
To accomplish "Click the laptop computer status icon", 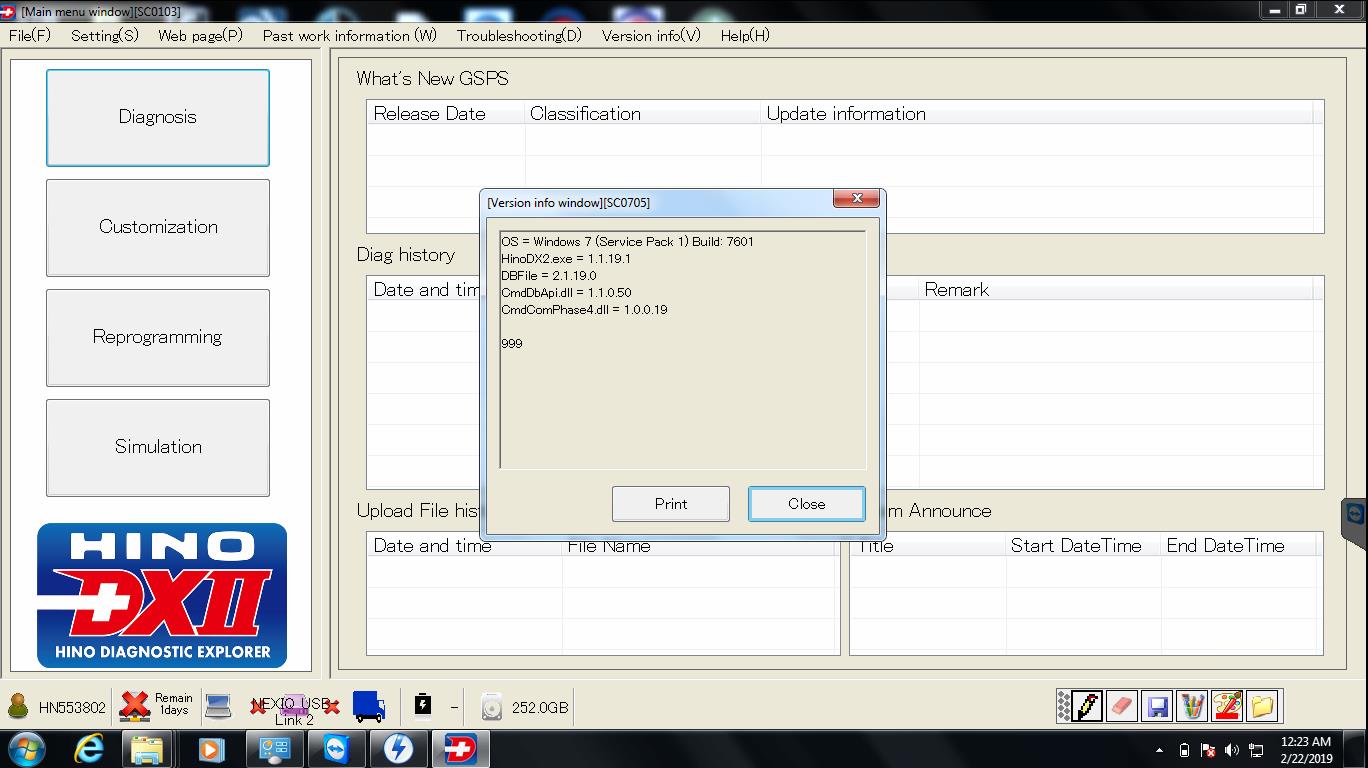I will 218,706.
